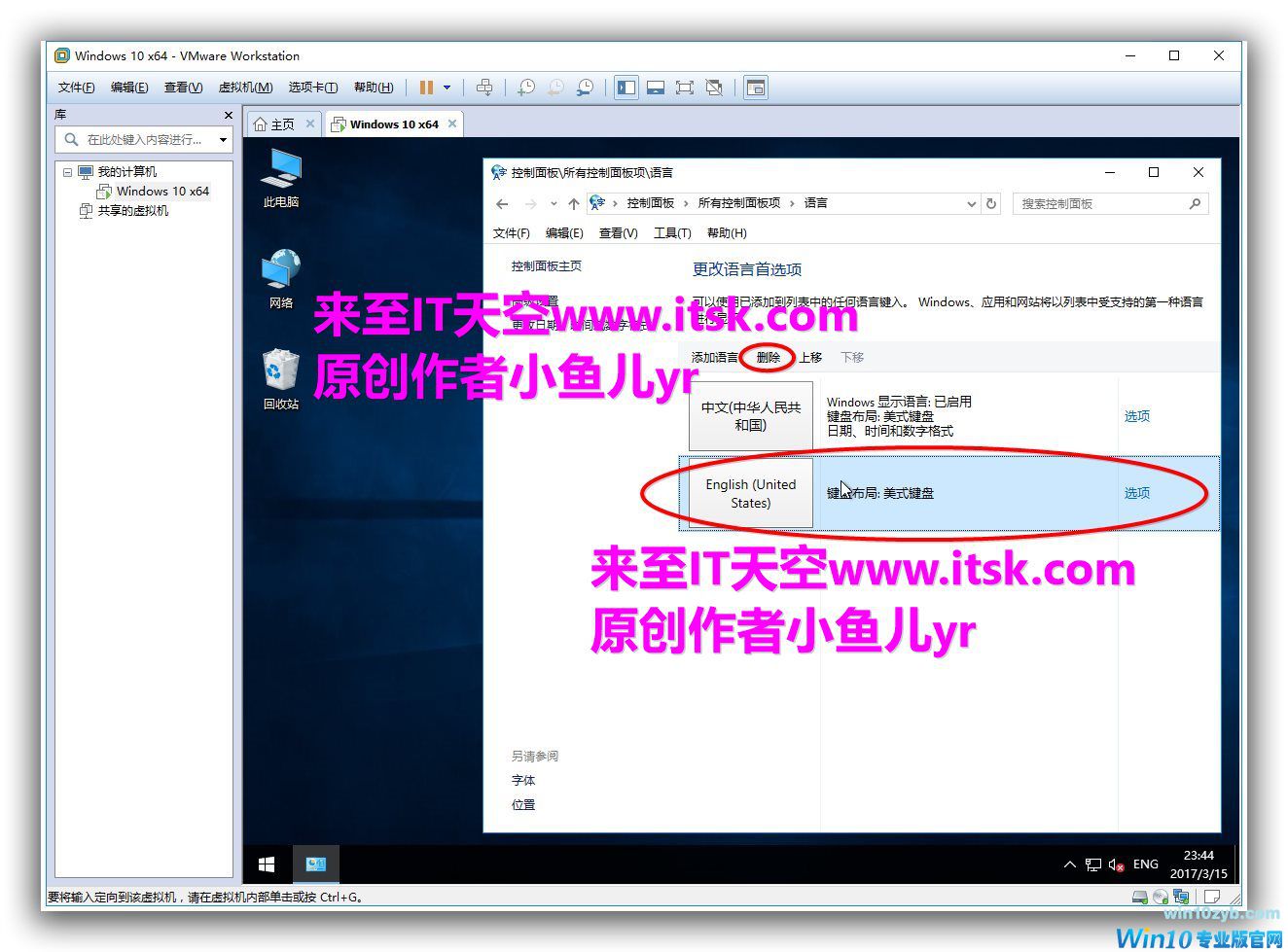
Task: Click the CD/DVD device status icon
Action: click(1160, 897)
